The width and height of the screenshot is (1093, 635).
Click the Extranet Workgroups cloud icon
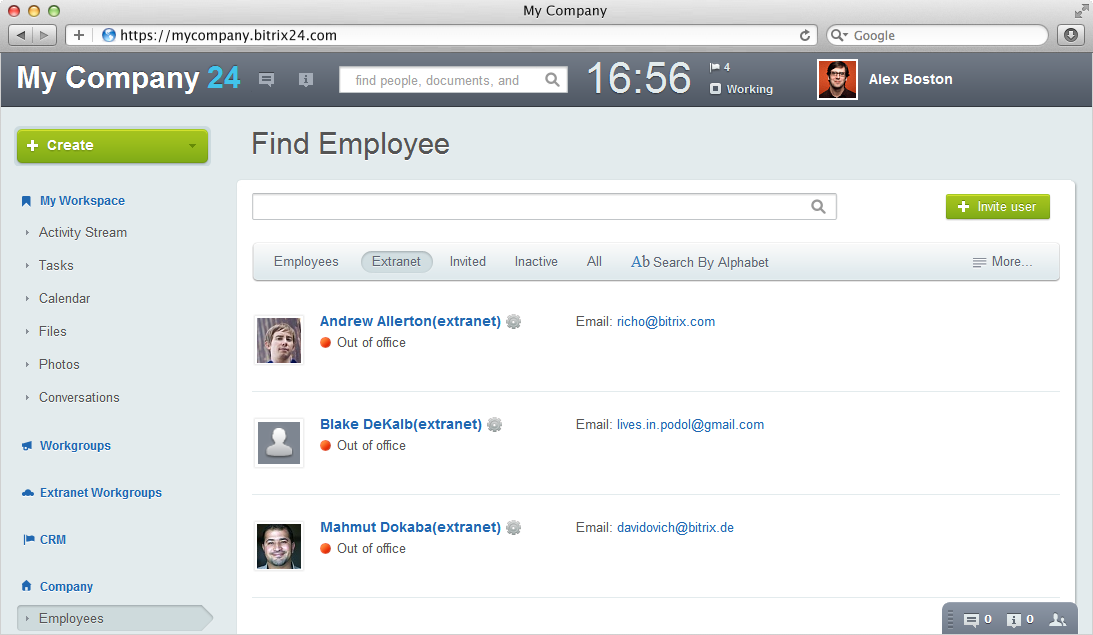[28, 493]
